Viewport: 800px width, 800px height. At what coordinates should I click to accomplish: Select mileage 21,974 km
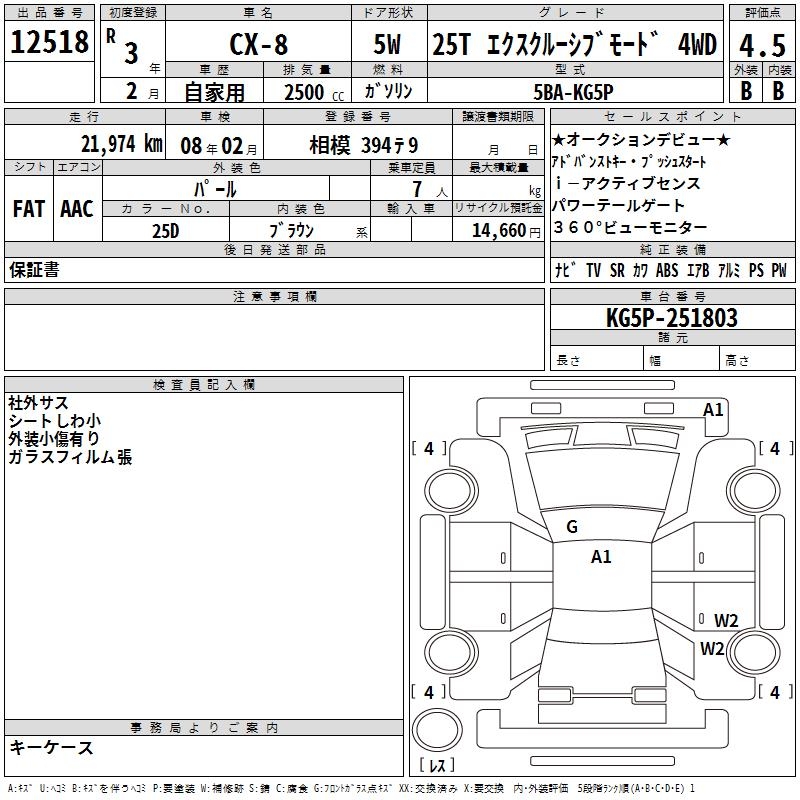(122, 144)
